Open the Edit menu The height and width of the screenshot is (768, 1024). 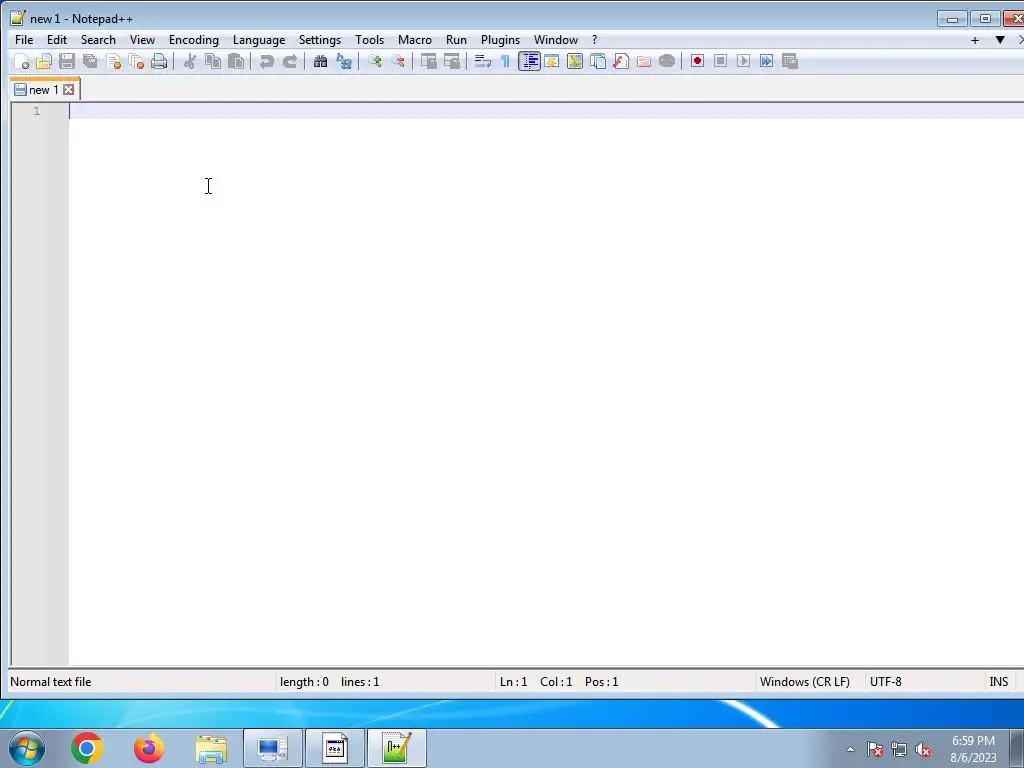(x=57, y=40)
